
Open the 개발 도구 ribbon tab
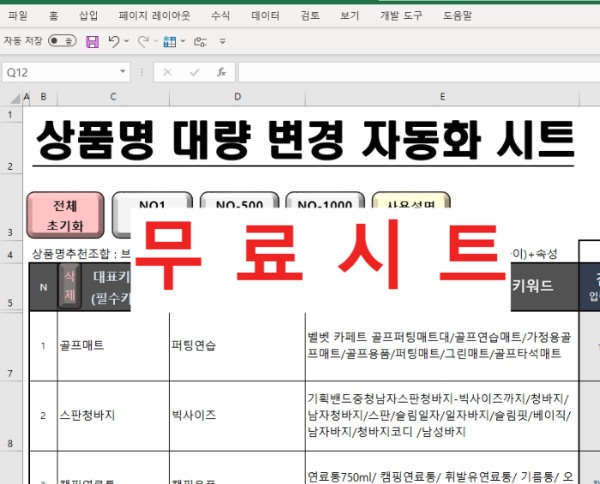tap(401, 16)
